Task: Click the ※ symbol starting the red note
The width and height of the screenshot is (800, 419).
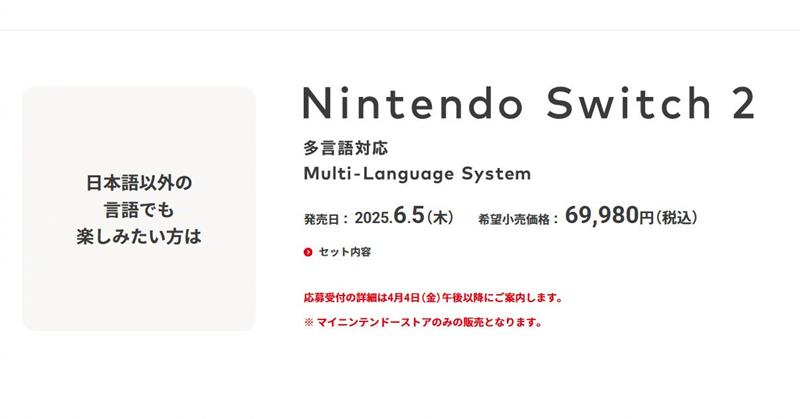Action: click(x=308, y=323)
